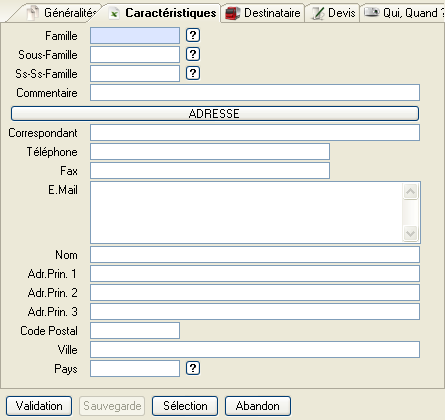Focus the Code Postal field

click(x=135, y=330)
